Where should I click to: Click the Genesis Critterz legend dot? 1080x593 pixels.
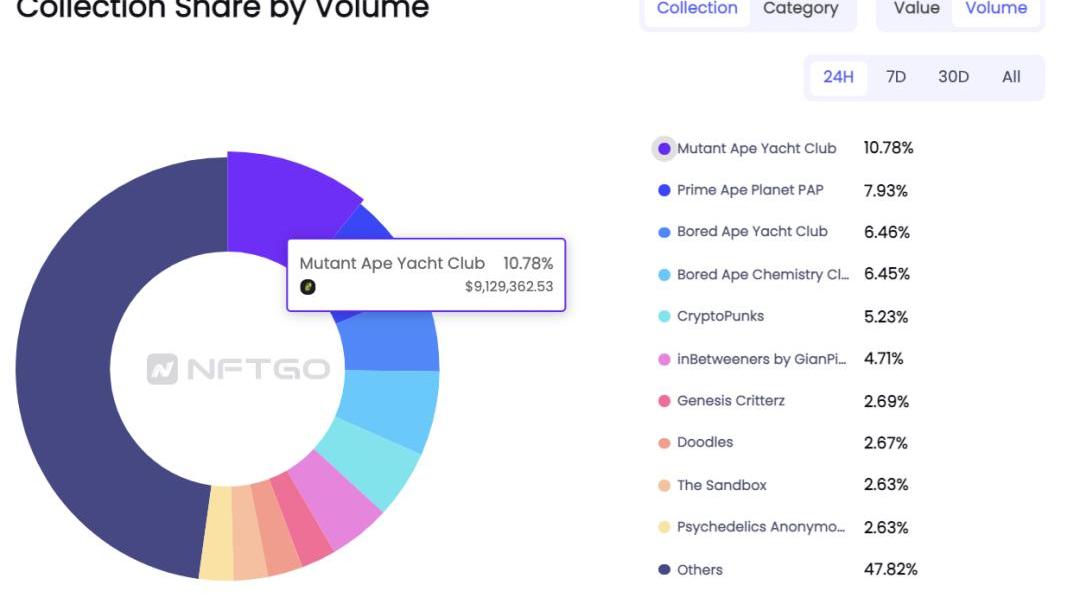(664, 401)
